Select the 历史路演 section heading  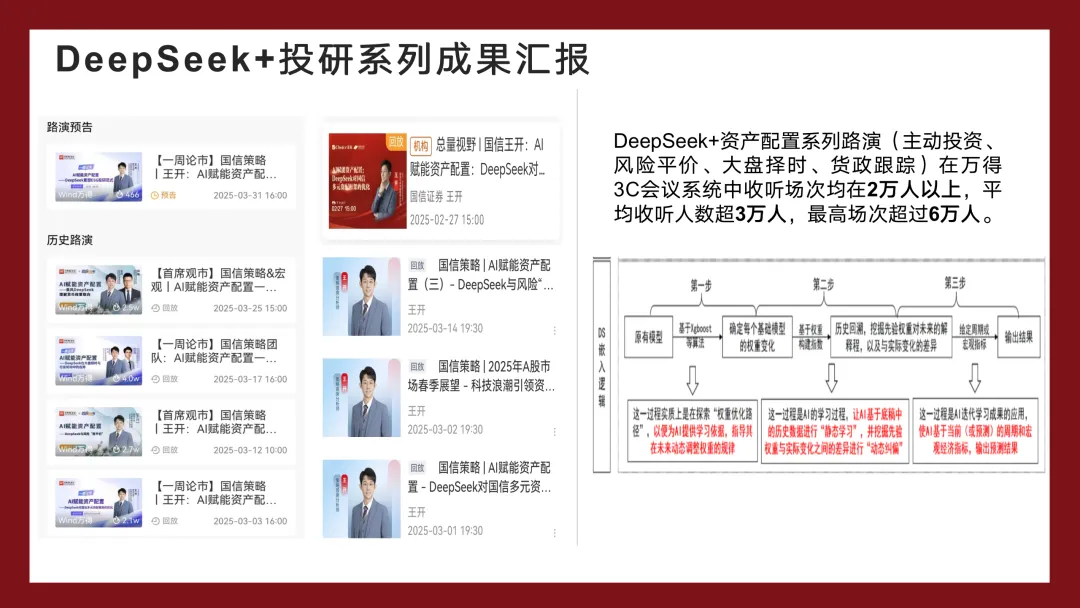tap(70, 240)
